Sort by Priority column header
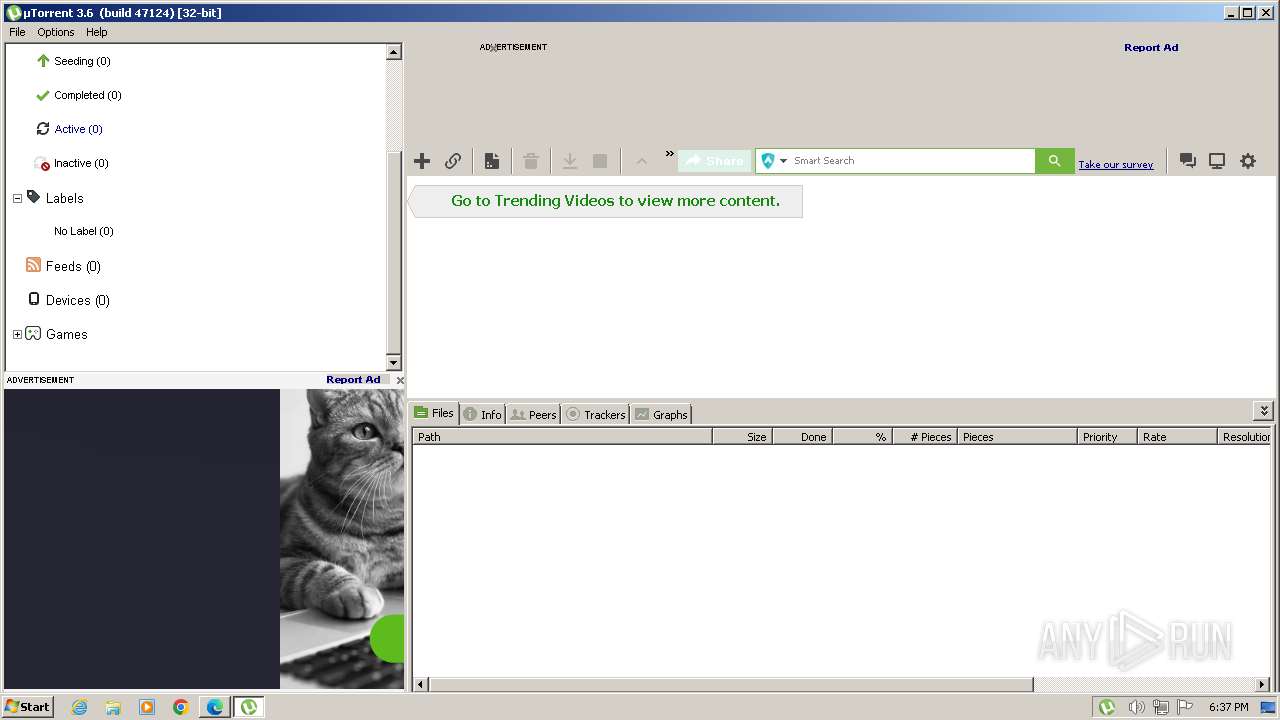 (x=1107, y=437)
